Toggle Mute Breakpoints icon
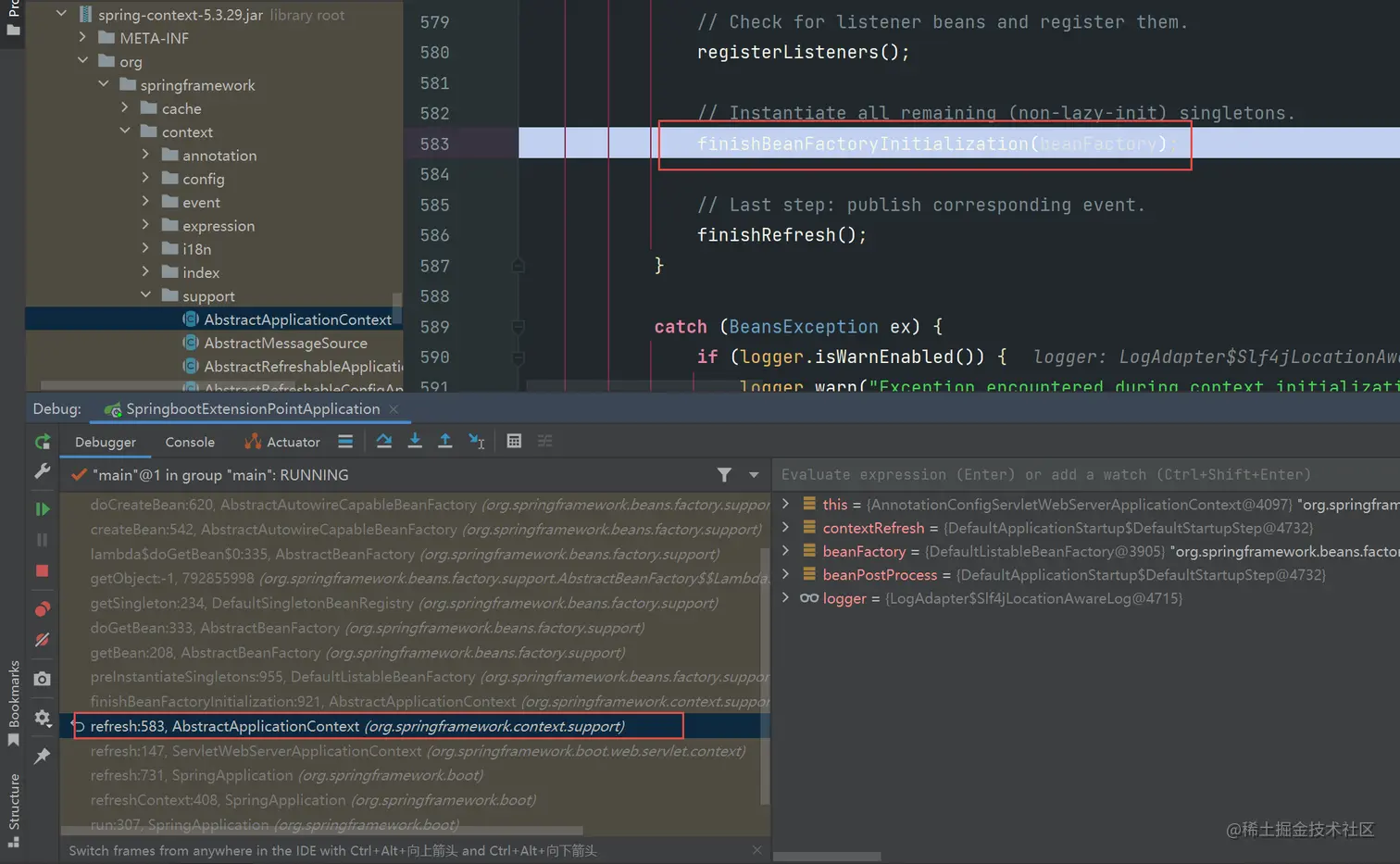This screenshot has height=864, width=1400. (x=43, y=640)
